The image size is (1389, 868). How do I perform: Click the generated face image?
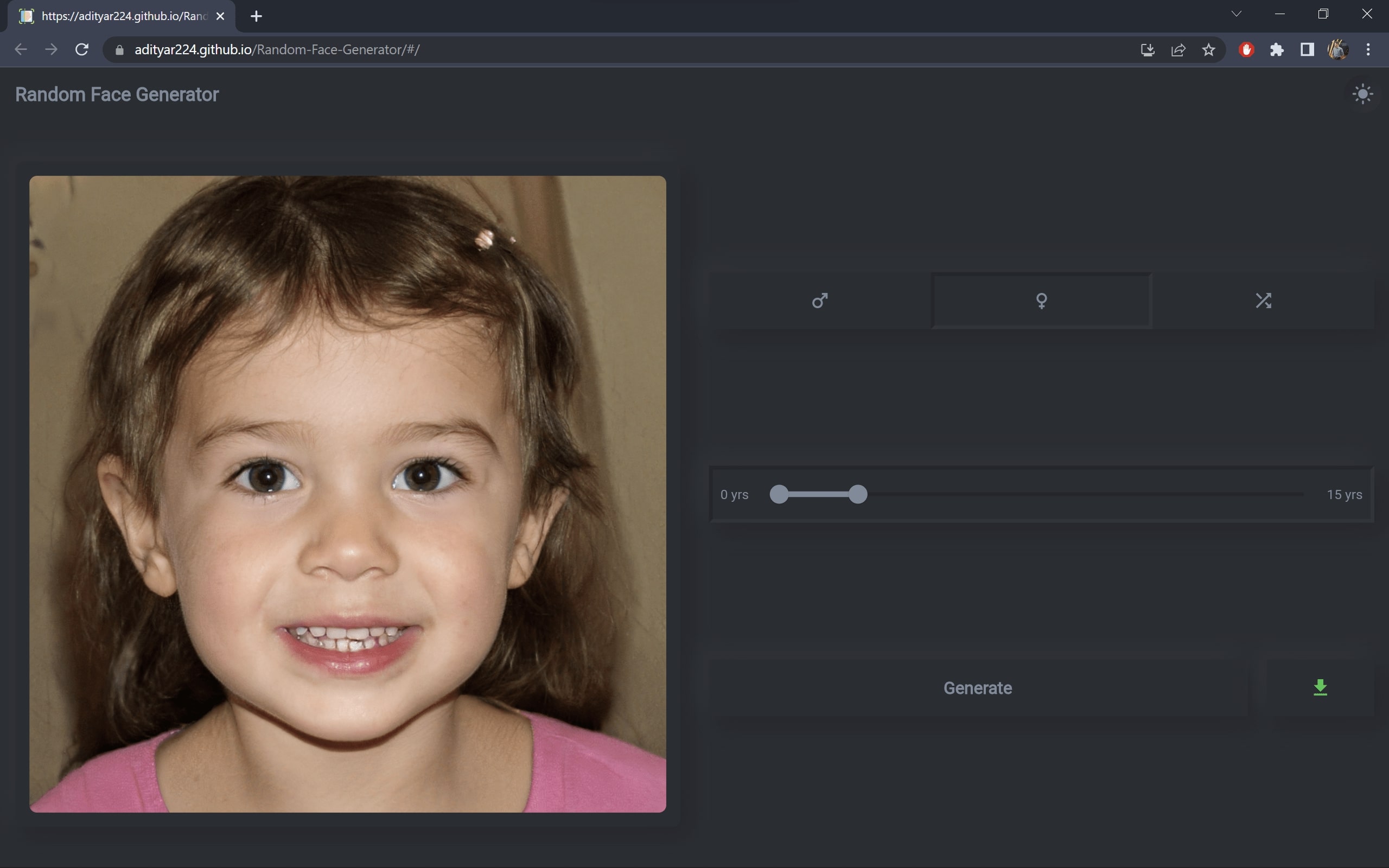tap(347, 494)
